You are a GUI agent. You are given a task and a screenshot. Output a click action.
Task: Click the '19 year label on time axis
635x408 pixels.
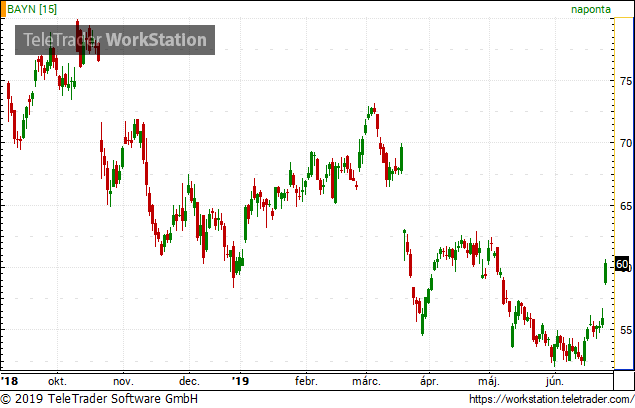click(x=241, y=381)
